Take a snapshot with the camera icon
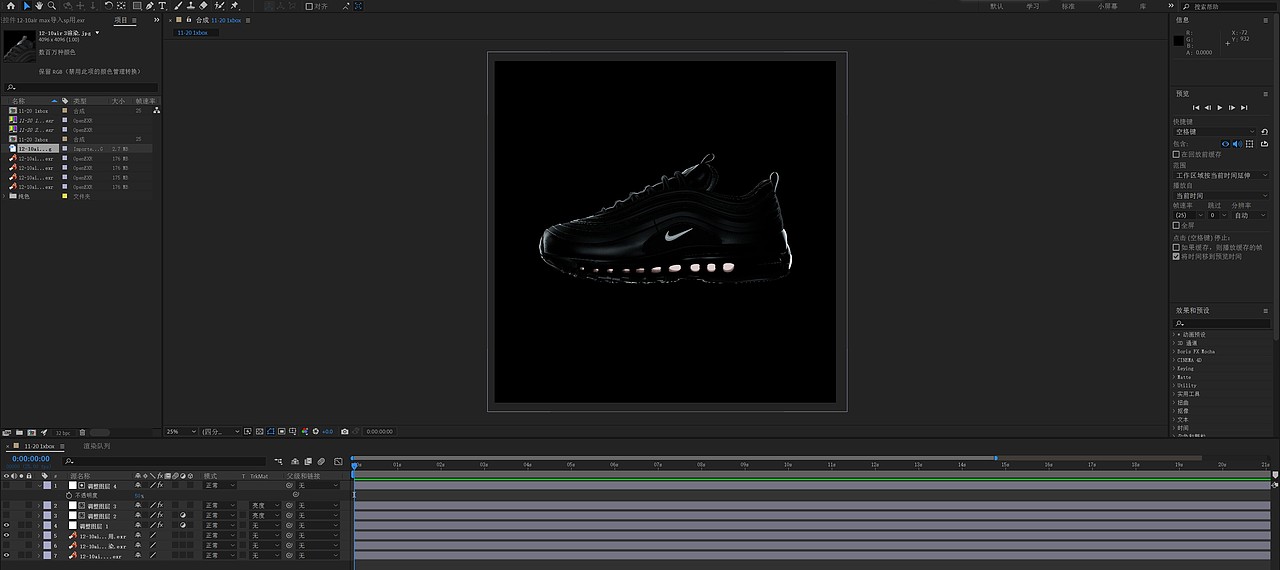 tap(345, 432)
